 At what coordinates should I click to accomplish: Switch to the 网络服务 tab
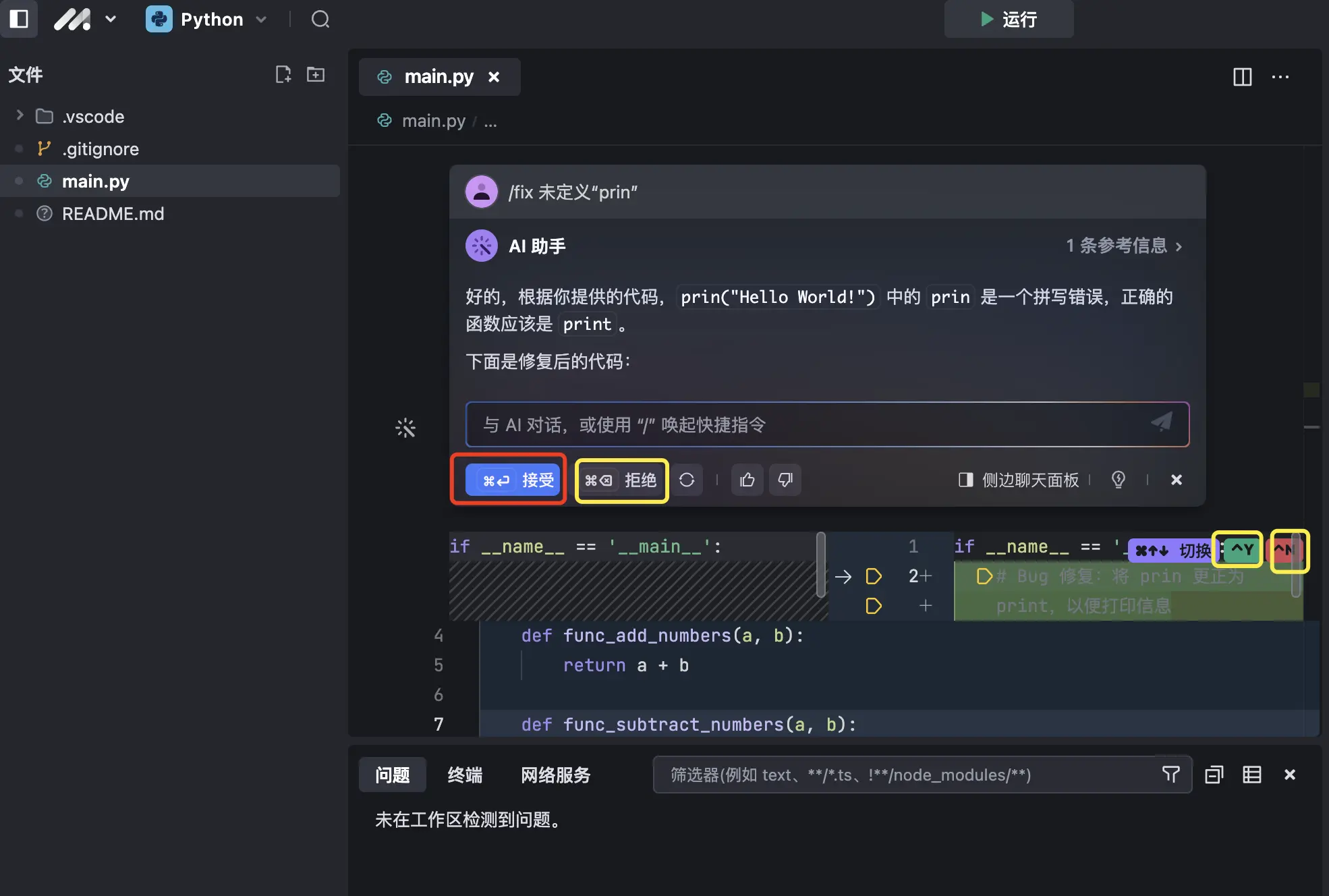point(555,775)
